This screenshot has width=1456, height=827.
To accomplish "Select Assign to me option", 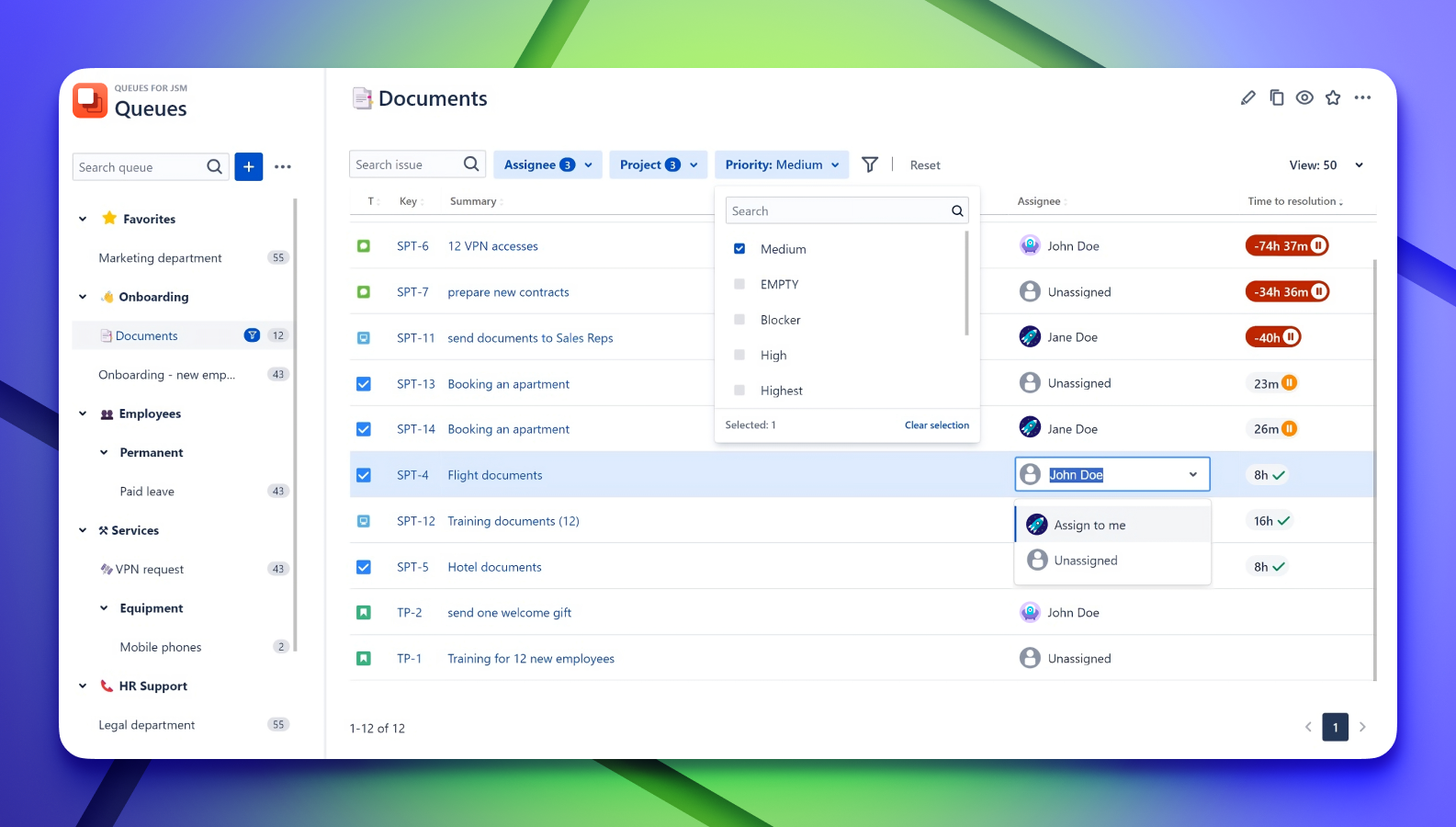I will click(1089, 525).
